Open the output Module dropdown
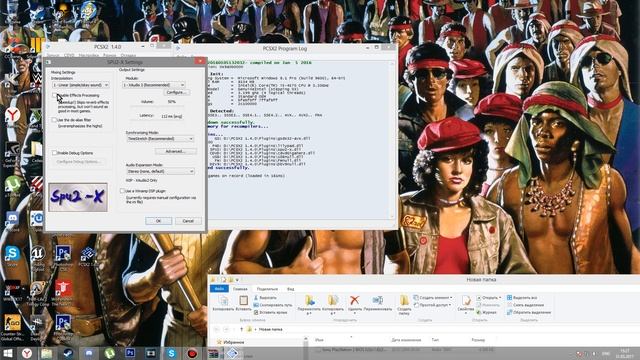 [153, 85]
